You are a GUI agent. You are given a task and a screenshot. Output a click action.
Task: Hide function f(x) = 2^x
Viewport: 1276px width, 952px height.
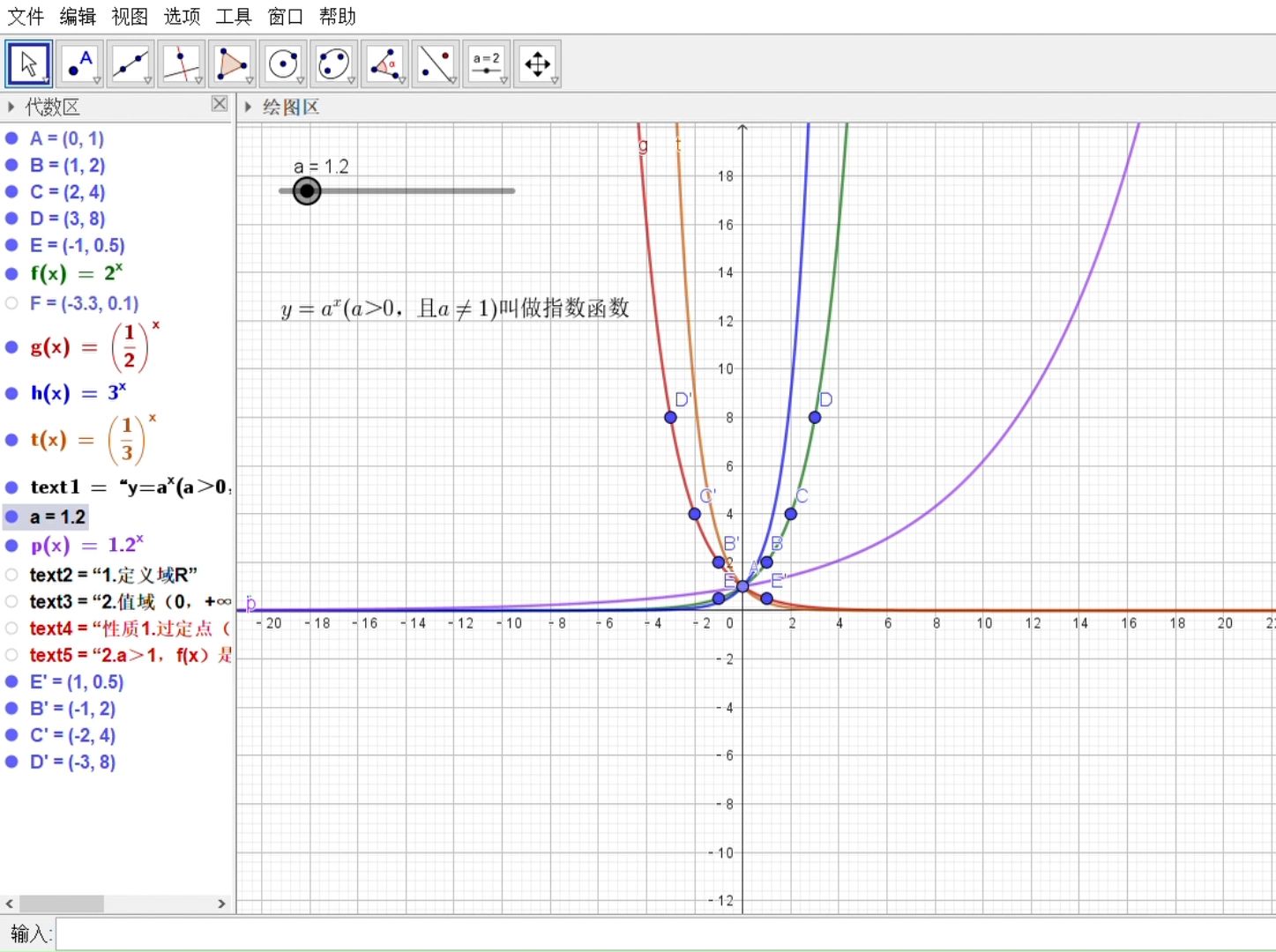click(x=11, y=273)
